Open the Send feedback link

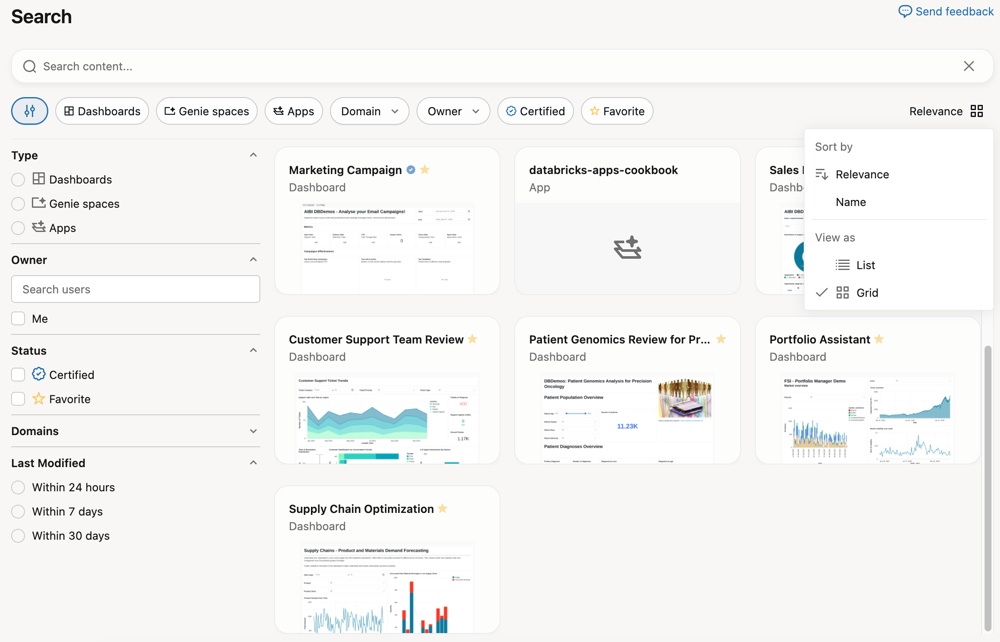coord(946,11)
